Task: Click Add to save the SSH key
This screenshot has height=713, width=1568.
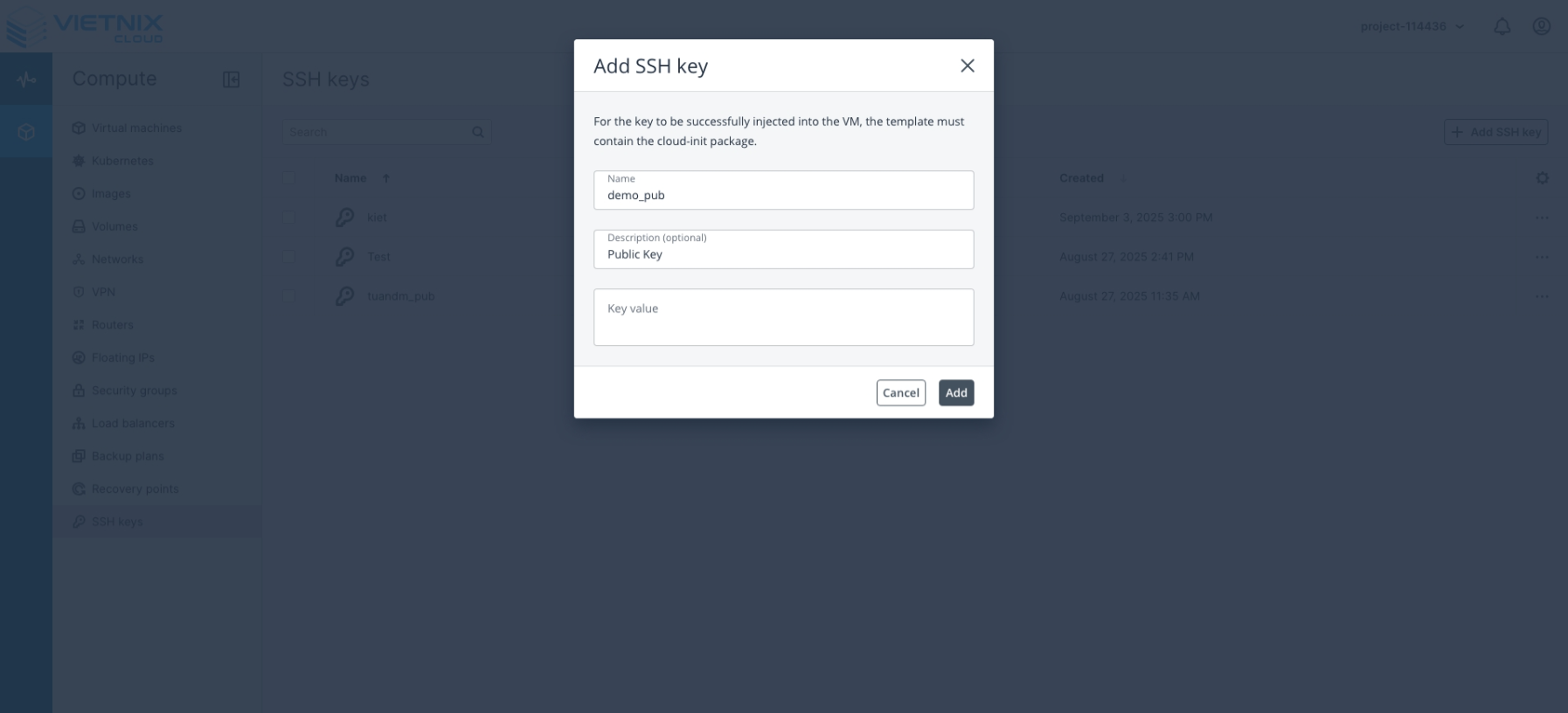Action: (956, 392)
